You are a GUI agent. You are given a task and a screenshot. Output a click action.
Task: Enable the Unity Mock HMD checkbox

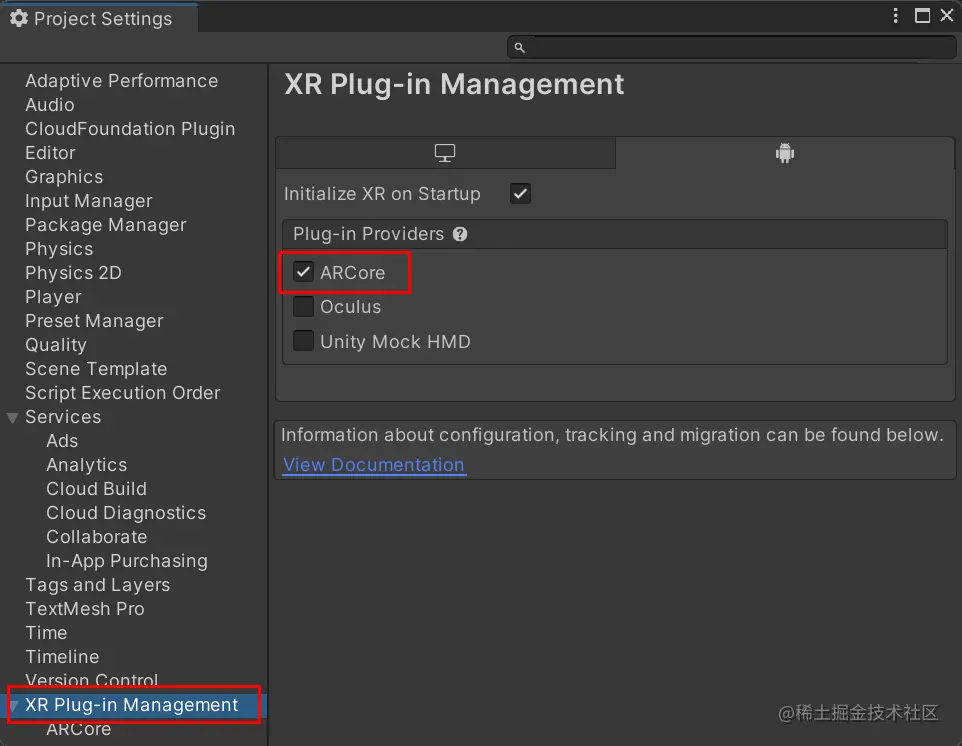click(x=303, y=340)
